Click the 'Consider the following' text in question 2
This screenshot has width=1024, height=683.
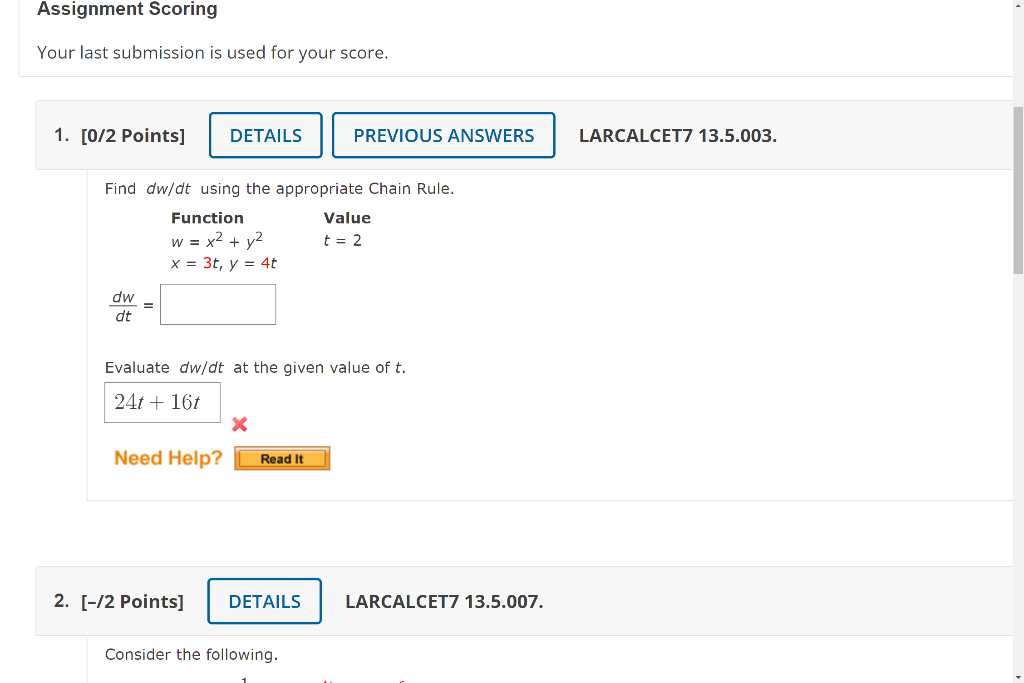click(190, 654)
